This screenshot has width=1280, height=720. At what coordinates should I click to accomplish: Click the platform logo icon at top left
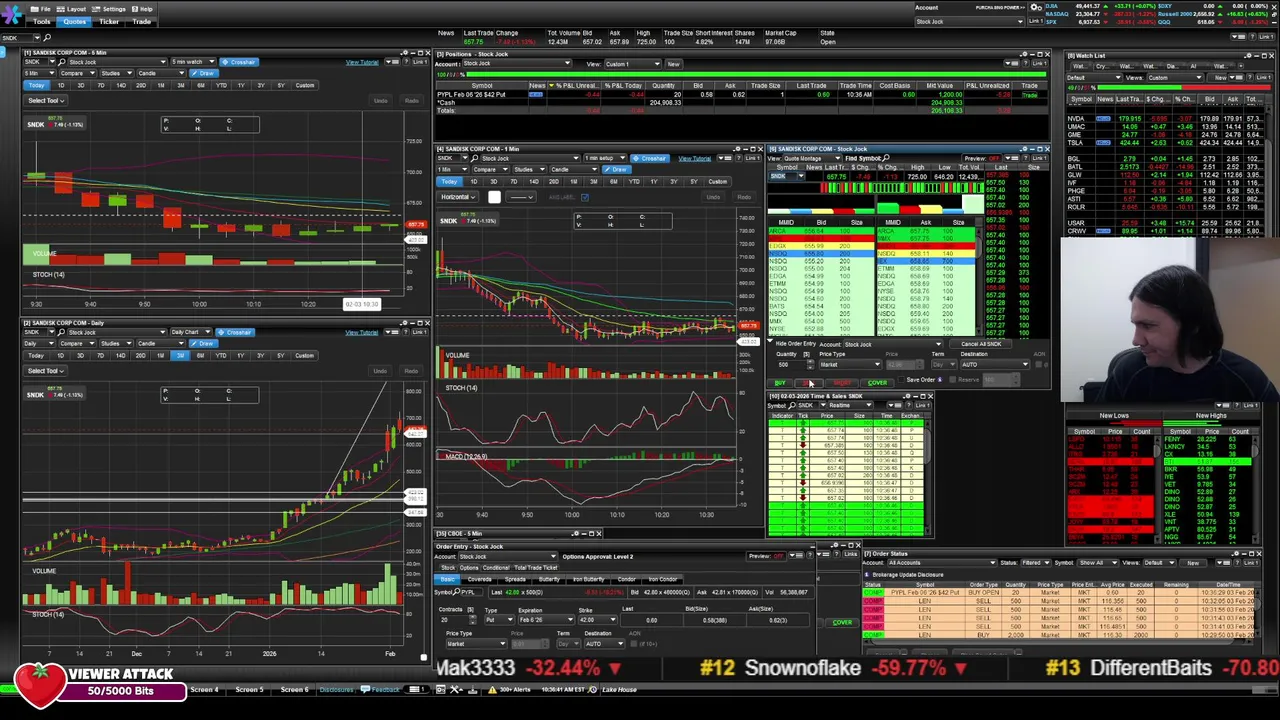[12, 14]
